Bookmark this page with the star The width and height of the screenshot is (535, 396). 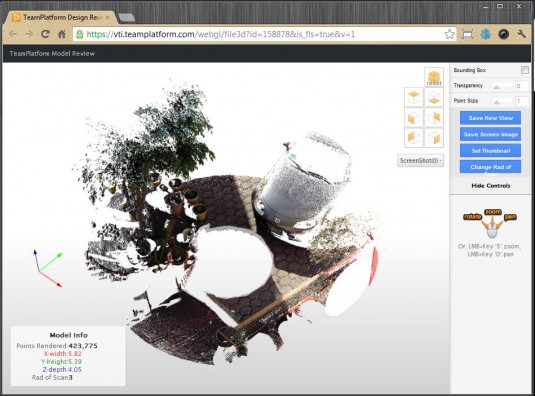coord(450,34)
